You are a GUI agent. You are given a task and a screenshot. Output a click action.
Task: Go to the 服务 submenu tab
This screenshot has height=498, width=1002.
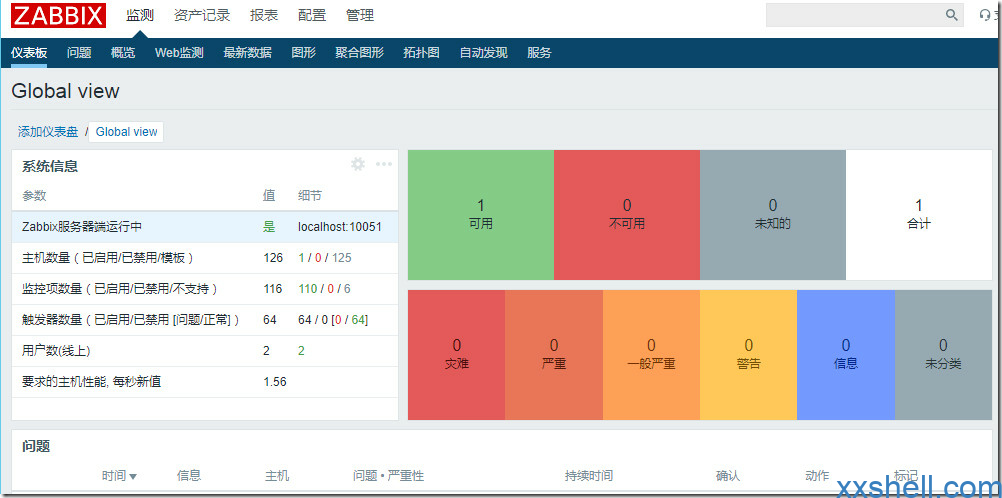click(539, 53)
